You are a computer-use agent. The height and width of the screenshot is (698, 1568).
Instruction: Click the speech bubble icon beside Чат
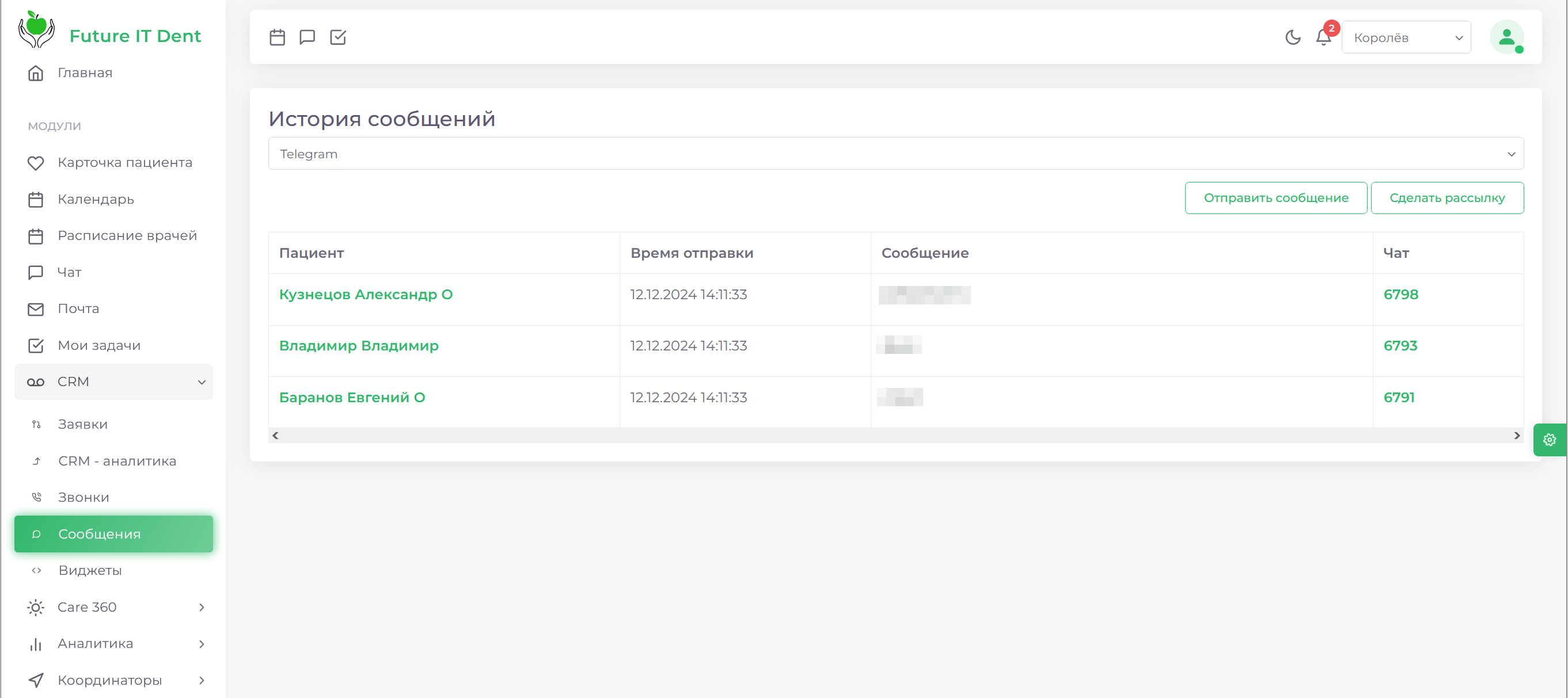point(36,272)
